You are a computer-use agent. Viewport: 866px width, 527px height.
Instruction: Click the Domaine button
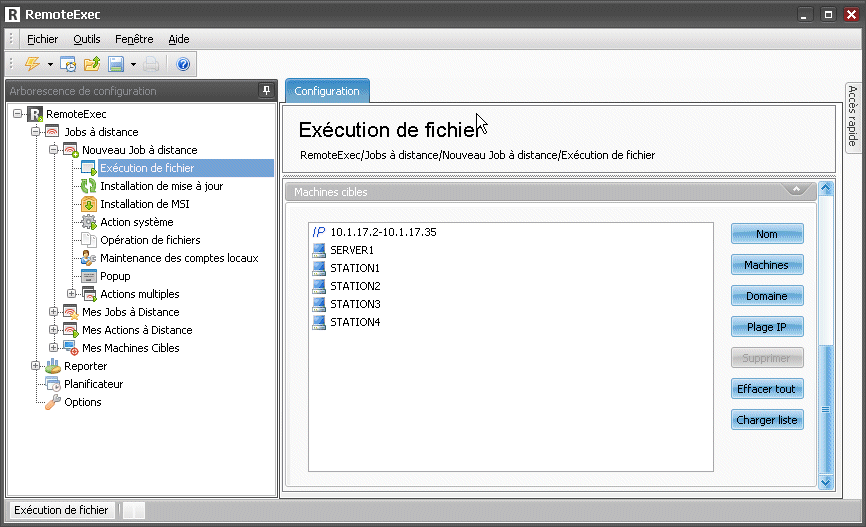(767, 296)
